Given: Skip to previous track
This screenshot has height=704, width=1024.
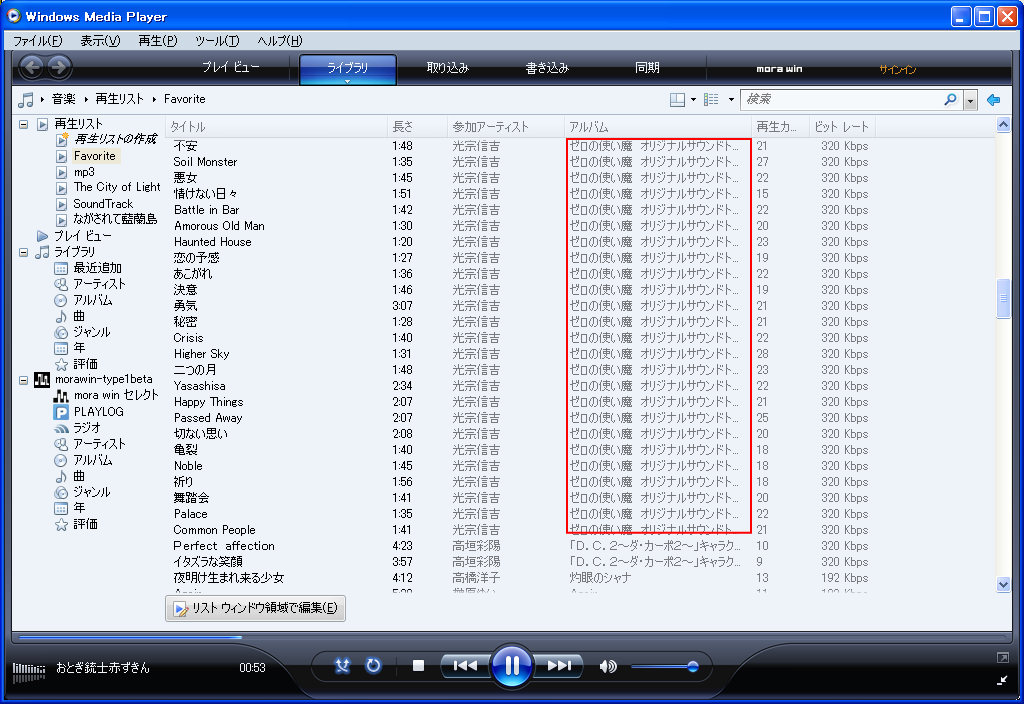Looking at the screenshot, I should [x=465, y=665].
